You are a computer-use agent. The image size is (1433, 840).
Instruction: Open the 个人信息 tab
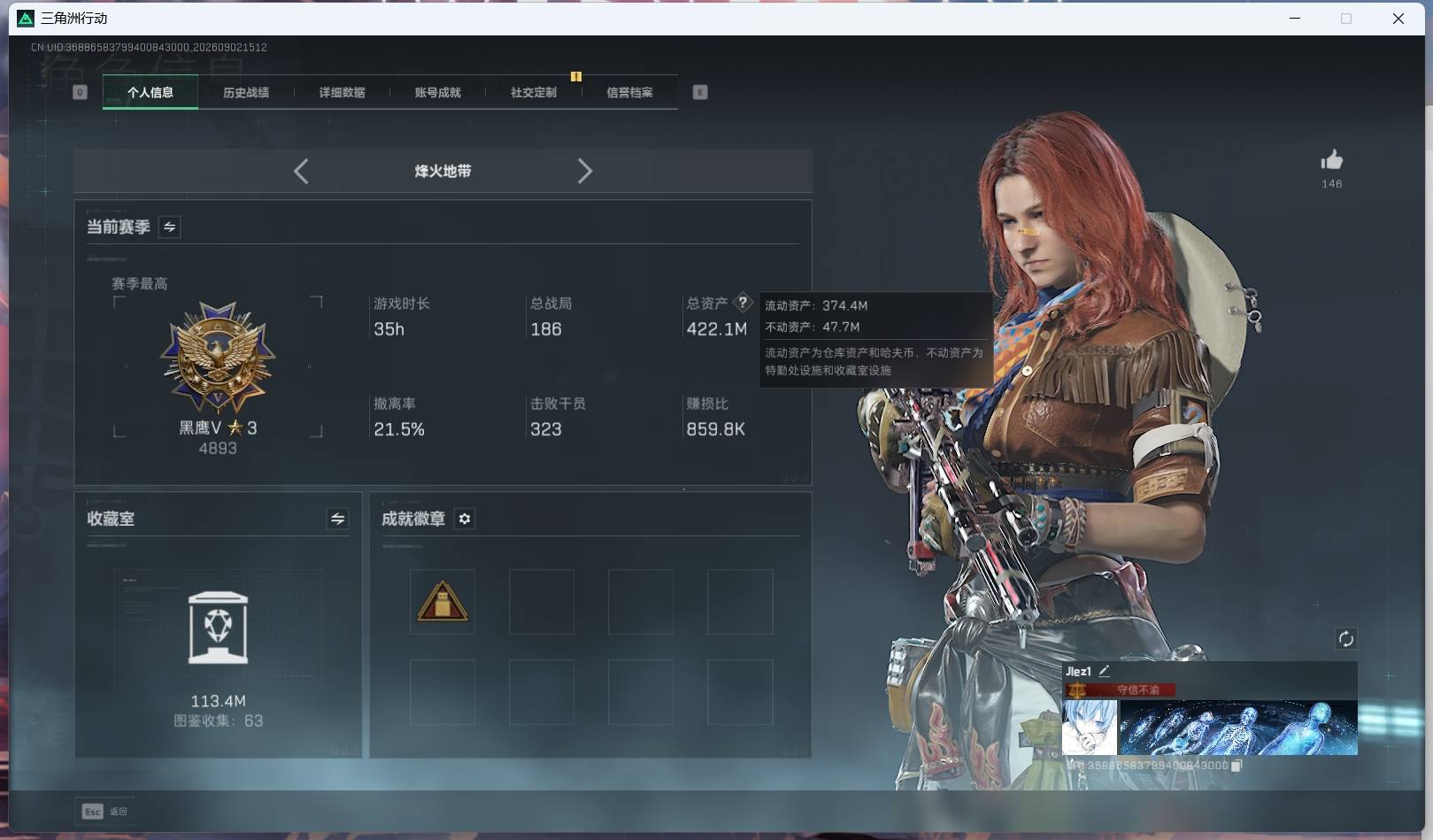(150, 92)
